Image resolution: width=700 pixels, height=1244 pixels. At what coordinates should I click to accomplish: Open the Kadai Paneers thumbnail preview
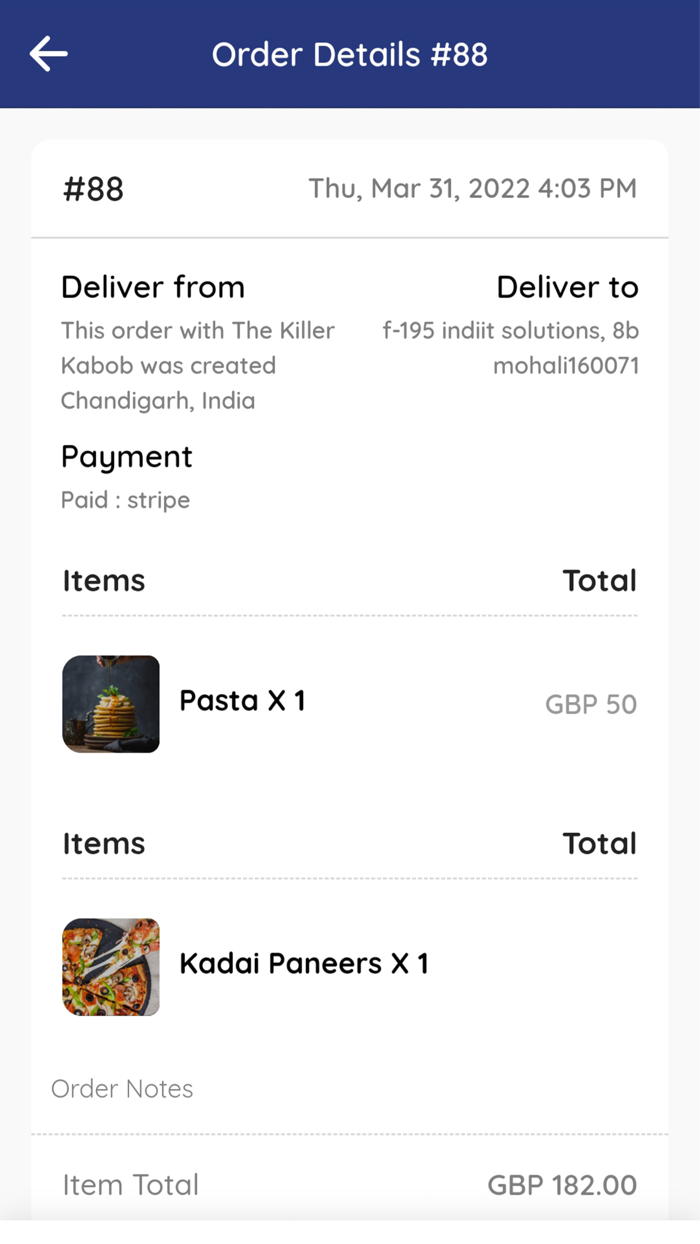point(111,967)
